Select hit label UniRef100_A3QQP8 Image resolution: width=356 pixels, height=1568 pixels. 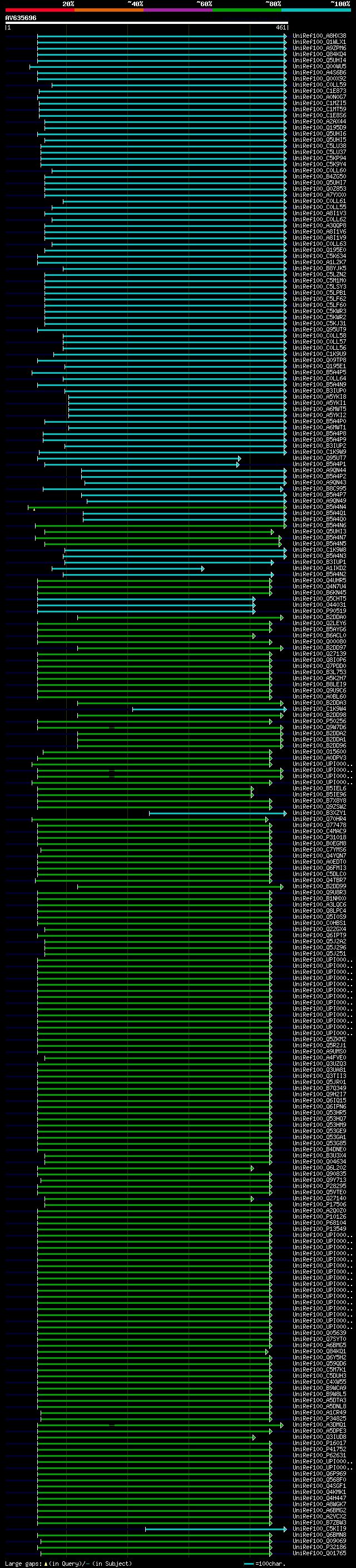[x=319, y=226]
